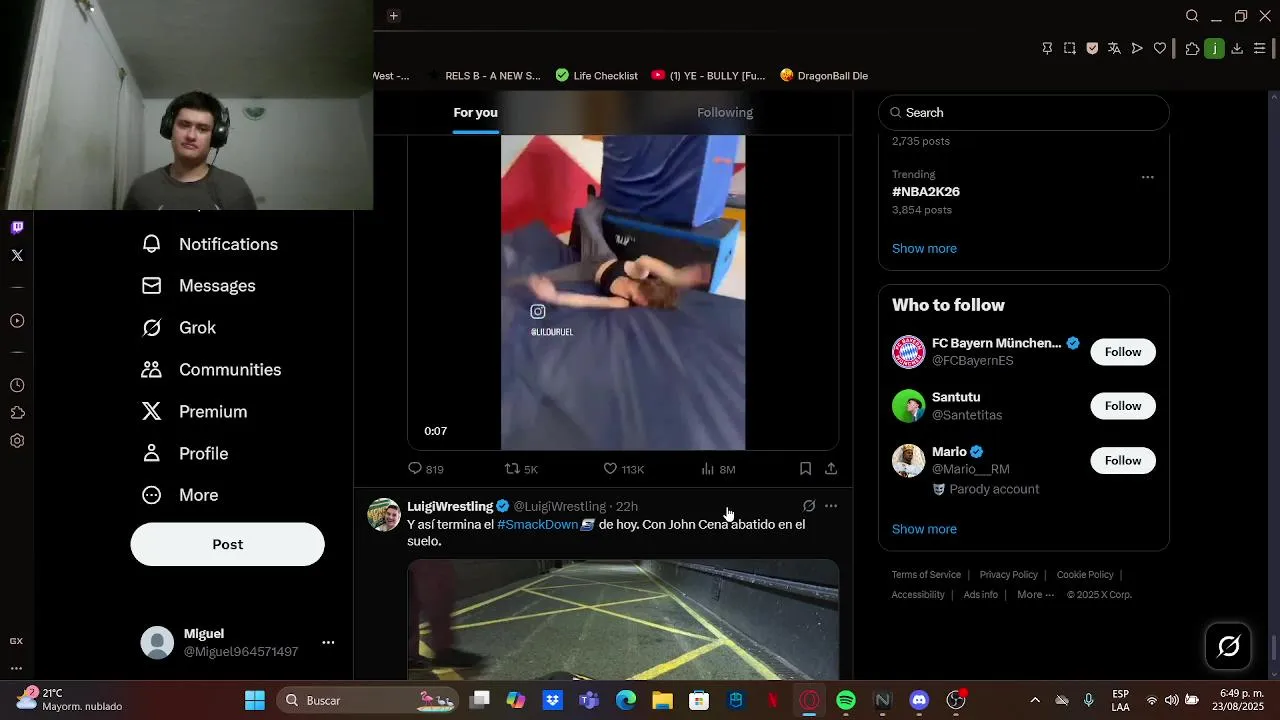Screen dimensions: 1280x720
Task: Click the pin icon in the address bar
Action: (1047, 48)
